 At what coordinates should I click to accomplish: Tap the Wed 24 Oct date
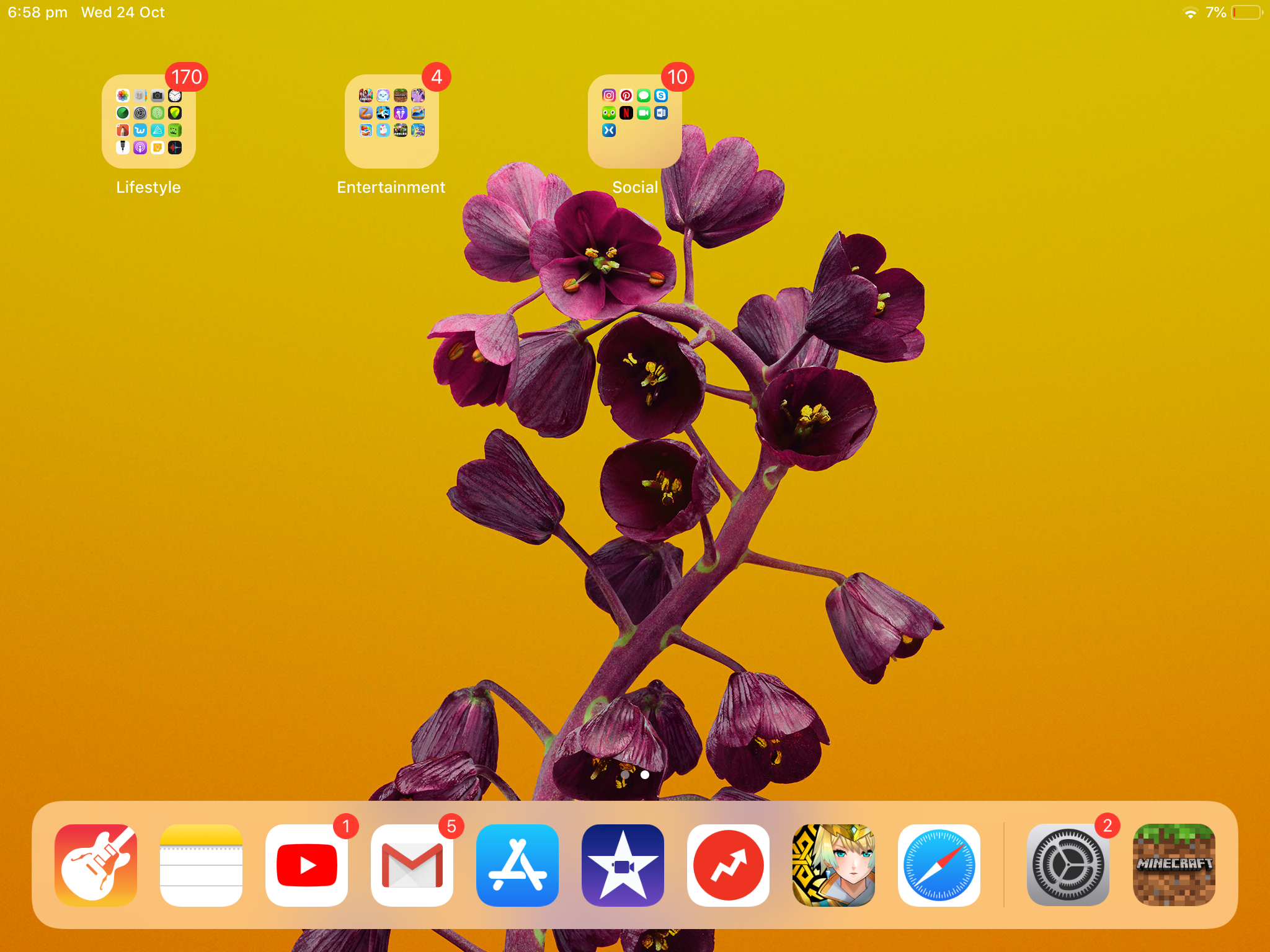pyautogui.click(x=123, y=13)
